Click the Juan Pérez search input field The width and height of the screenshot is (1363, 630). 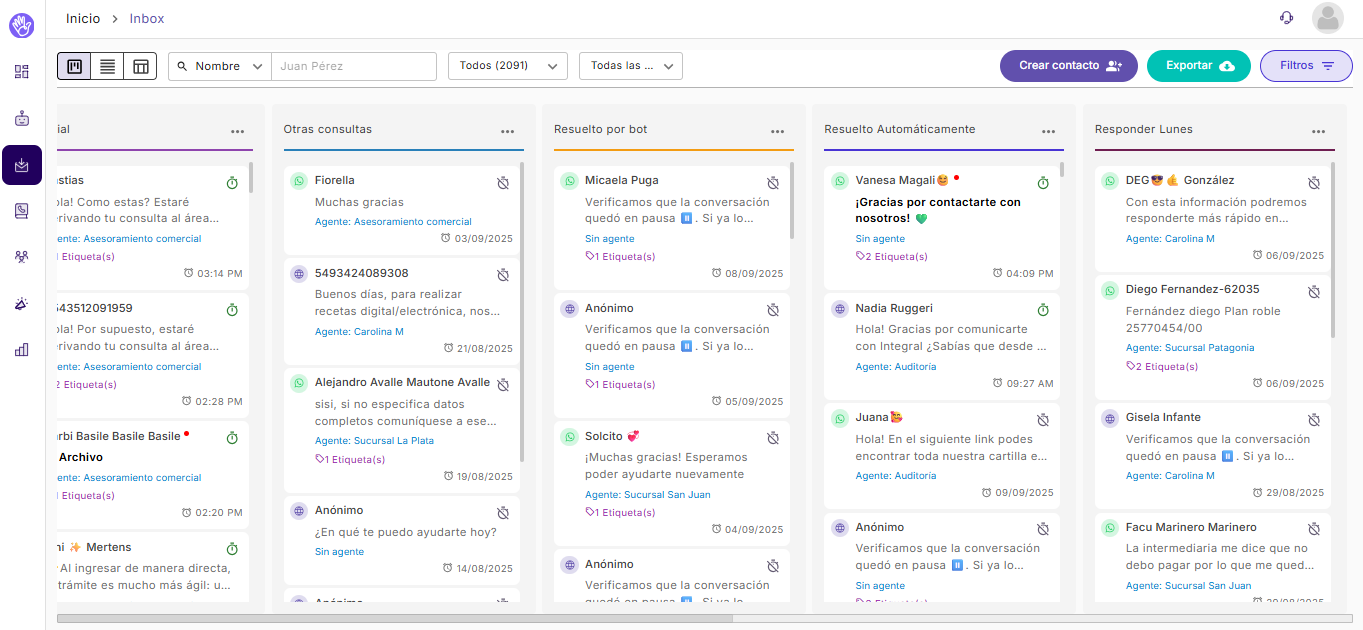(x=354, y=66)
